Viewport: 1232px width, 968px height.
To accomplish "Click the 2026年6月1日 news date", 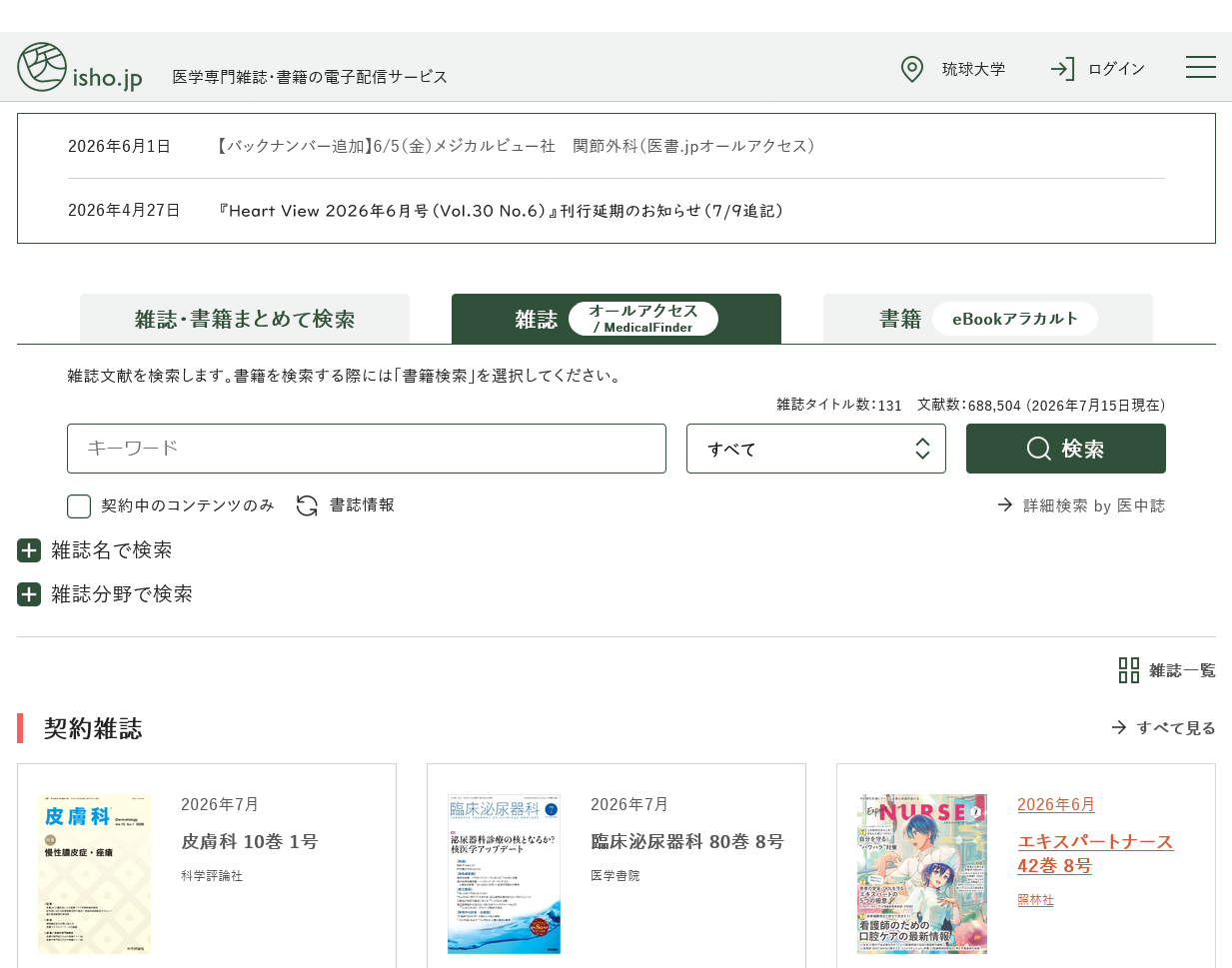I will [119, 146].
